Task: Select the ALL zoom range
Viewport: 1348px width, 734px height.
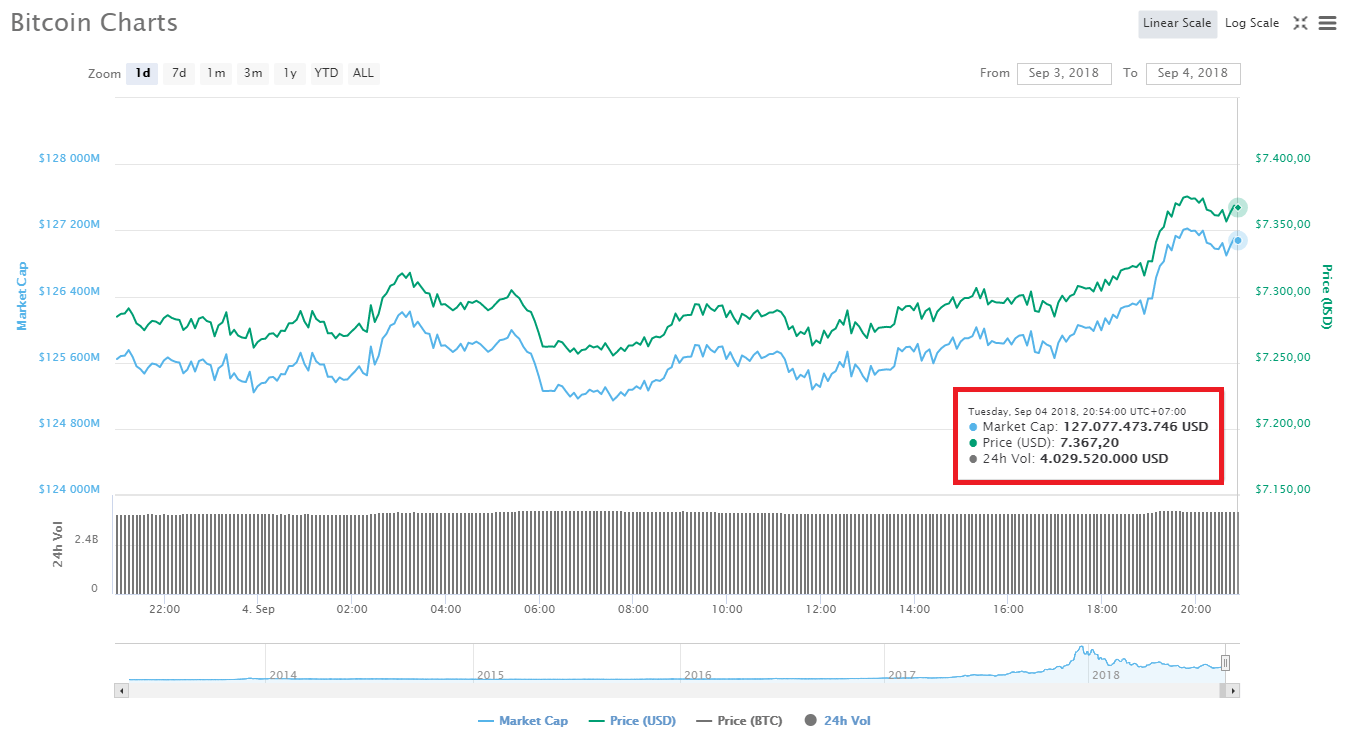Action: [x=363, y=73]
